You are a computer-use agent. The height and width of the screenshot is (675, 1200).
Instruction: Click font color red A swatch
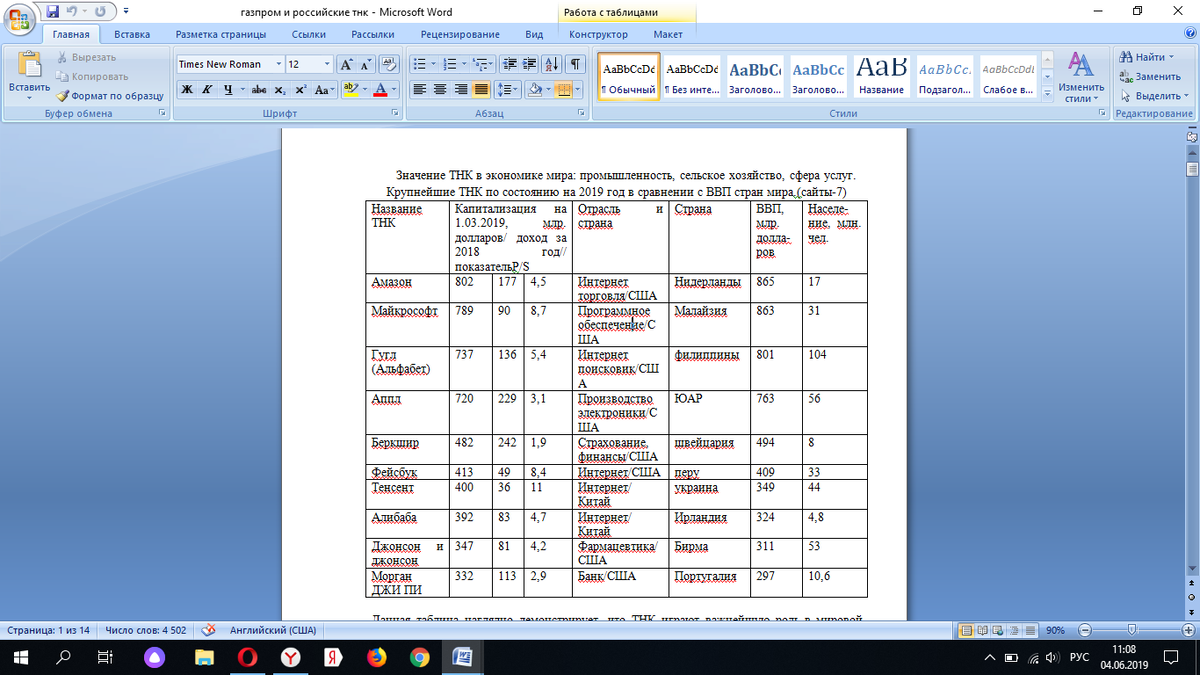pos(380,90)
